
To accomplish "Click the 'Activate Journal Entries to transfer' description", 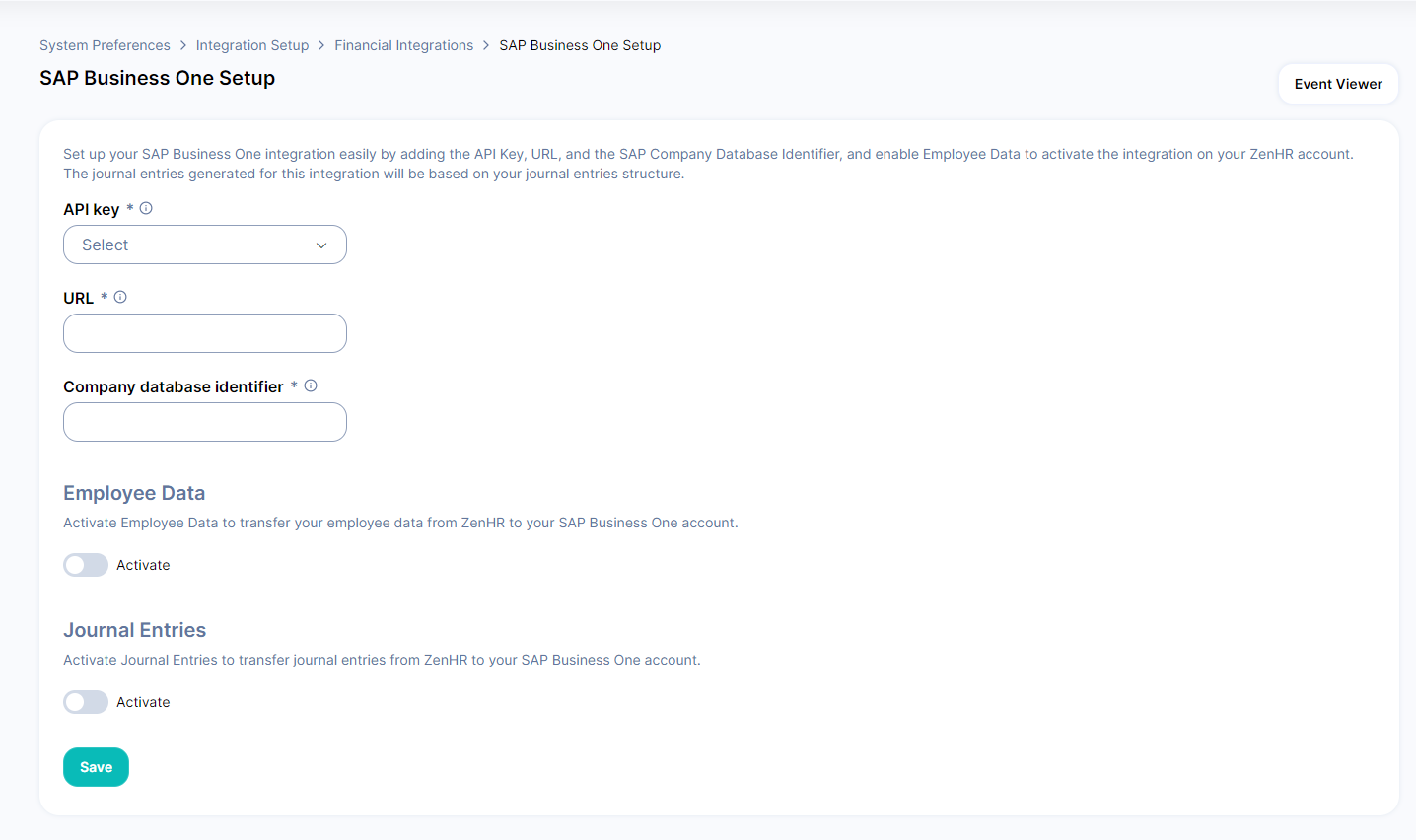I will coord(382,660).
